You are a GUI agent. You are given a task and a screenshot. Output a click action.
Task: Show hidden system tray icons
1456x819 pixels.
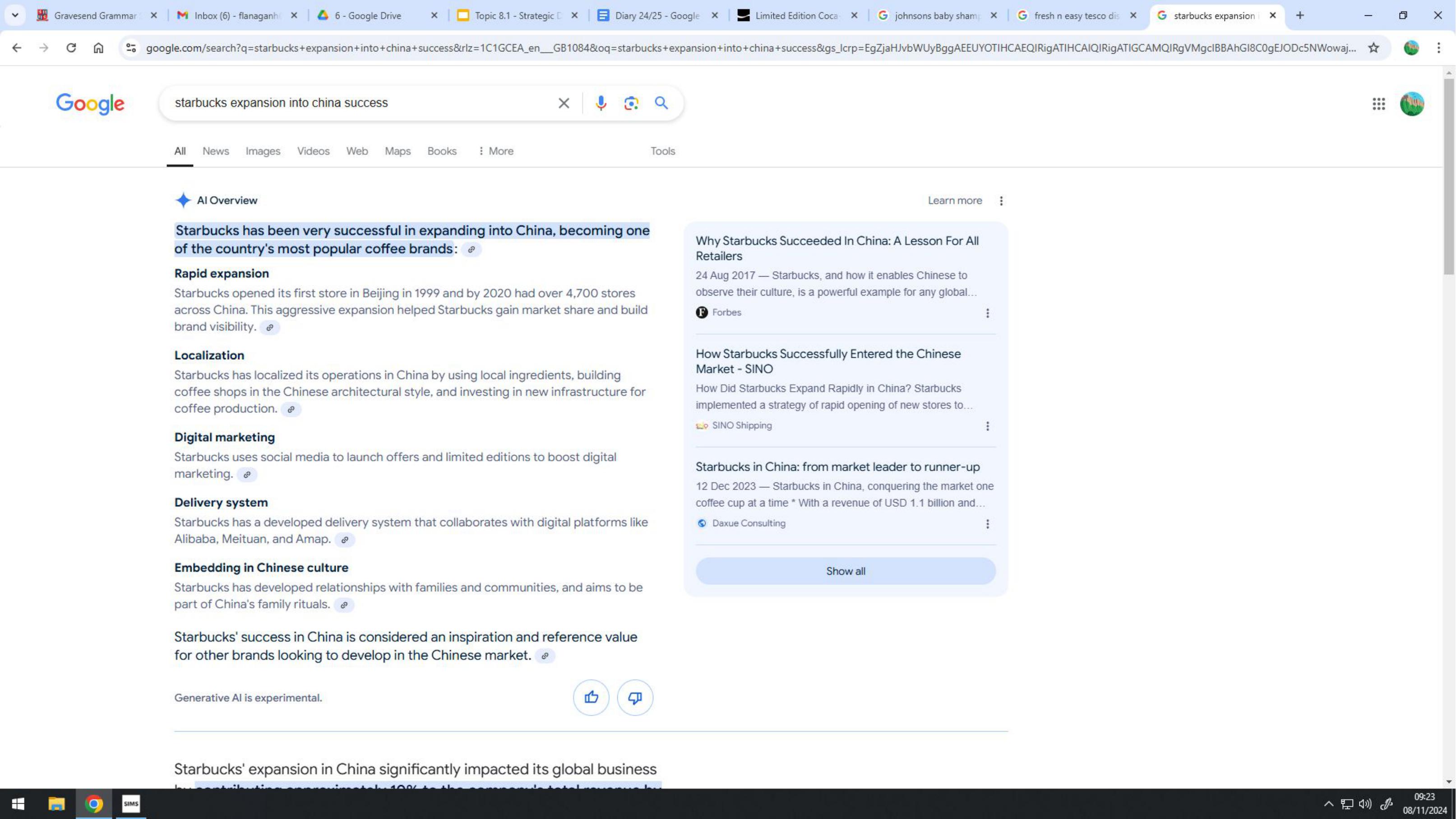pyautogui.click(x=1328, y=804)
